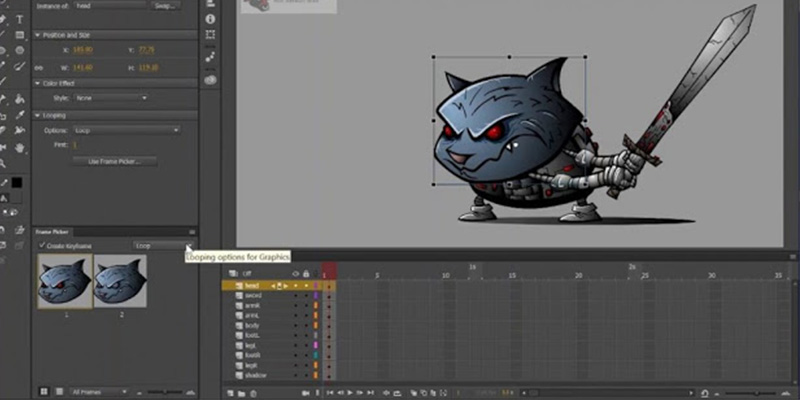Click the Use Frame Picker button
Viewport: 800px width, 400px height.
tap(115, 161)
